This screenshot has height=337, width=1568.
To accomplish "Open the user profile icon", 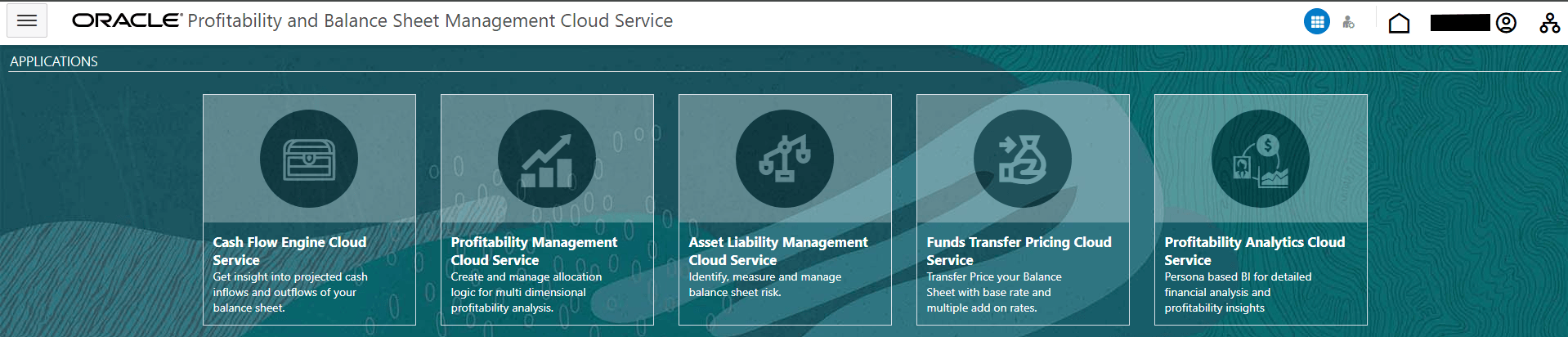I will click(1506, 23).
